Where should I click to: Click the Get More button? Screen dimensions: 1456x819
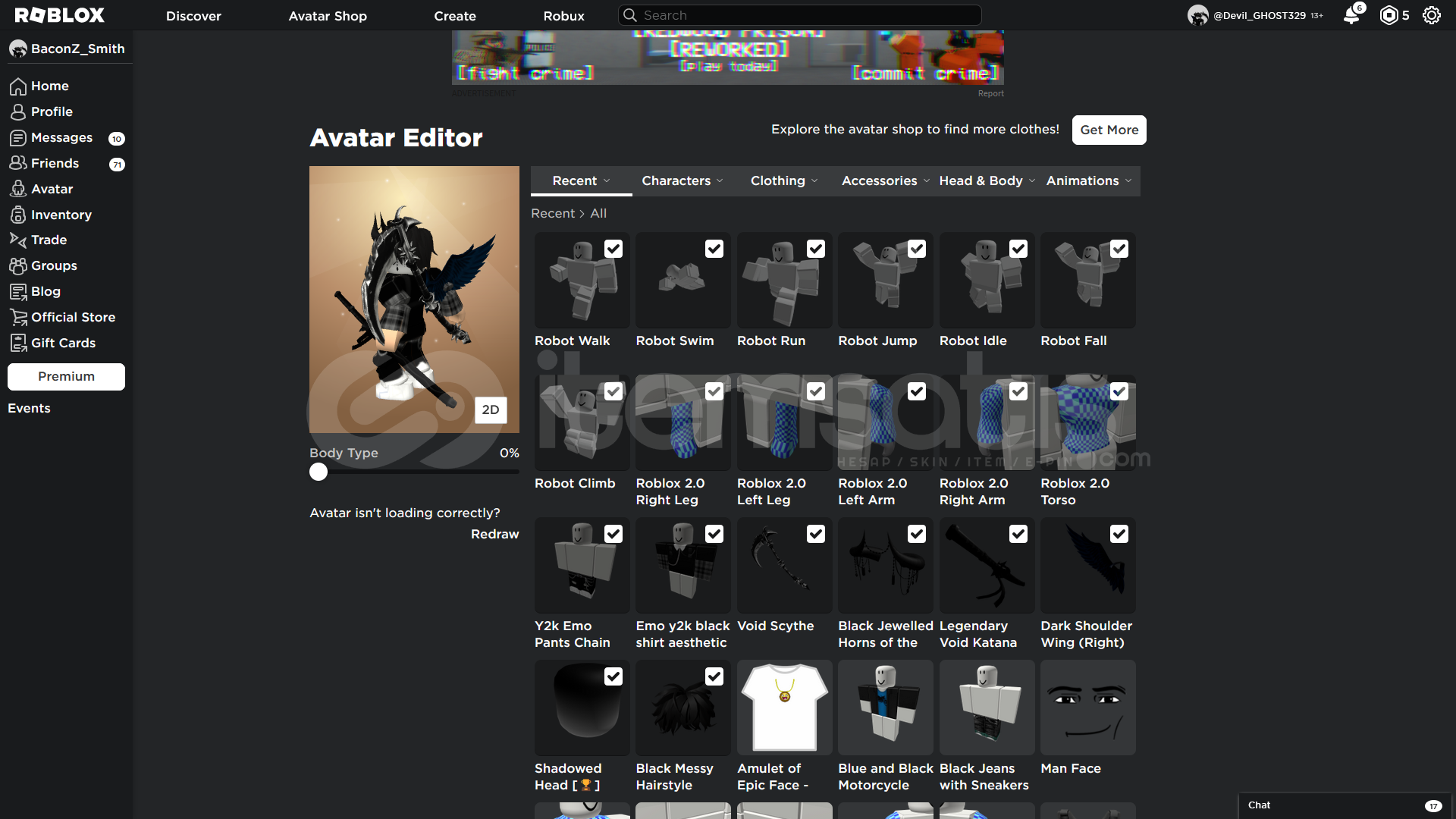tap(1109, 130)
